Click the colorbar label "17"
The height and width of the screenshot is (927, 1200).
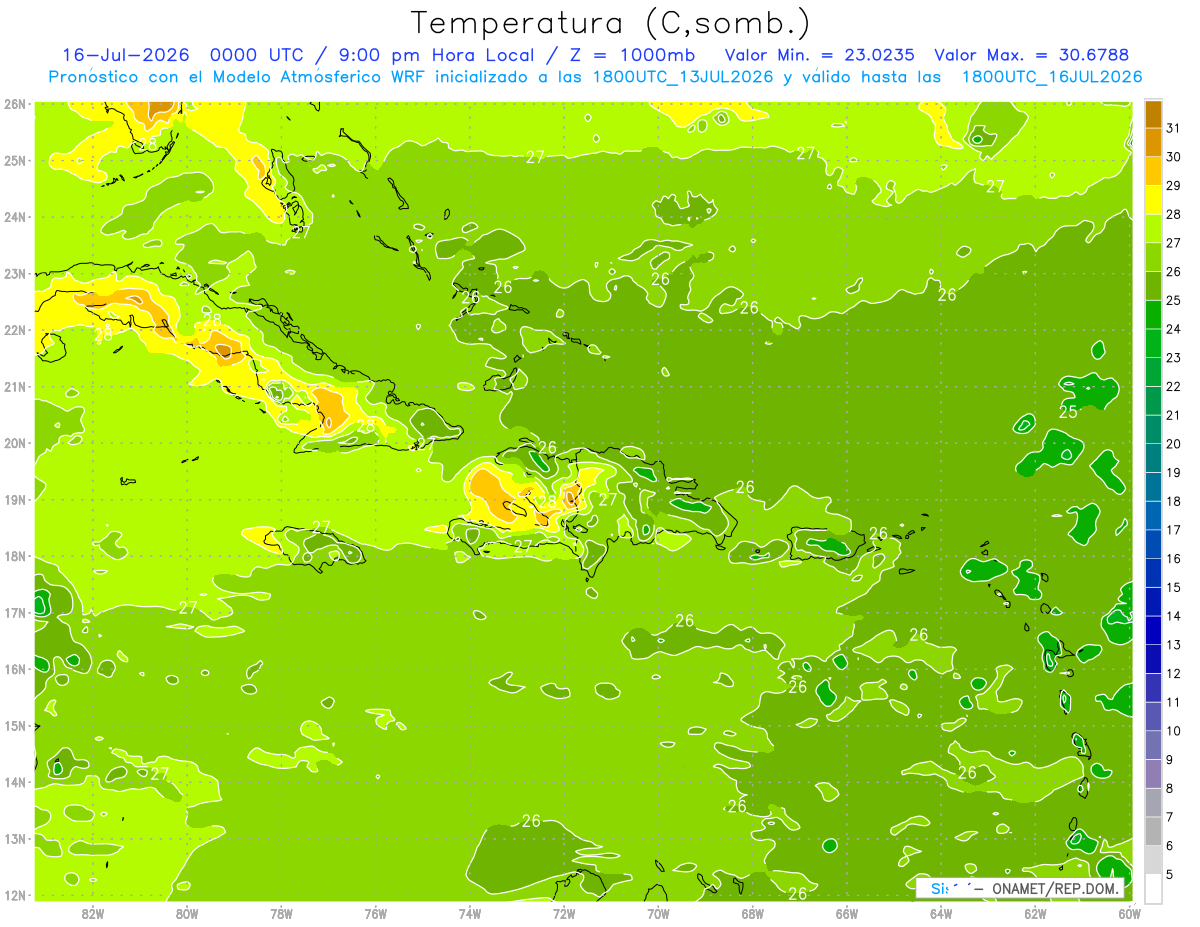pos(1174,530)
